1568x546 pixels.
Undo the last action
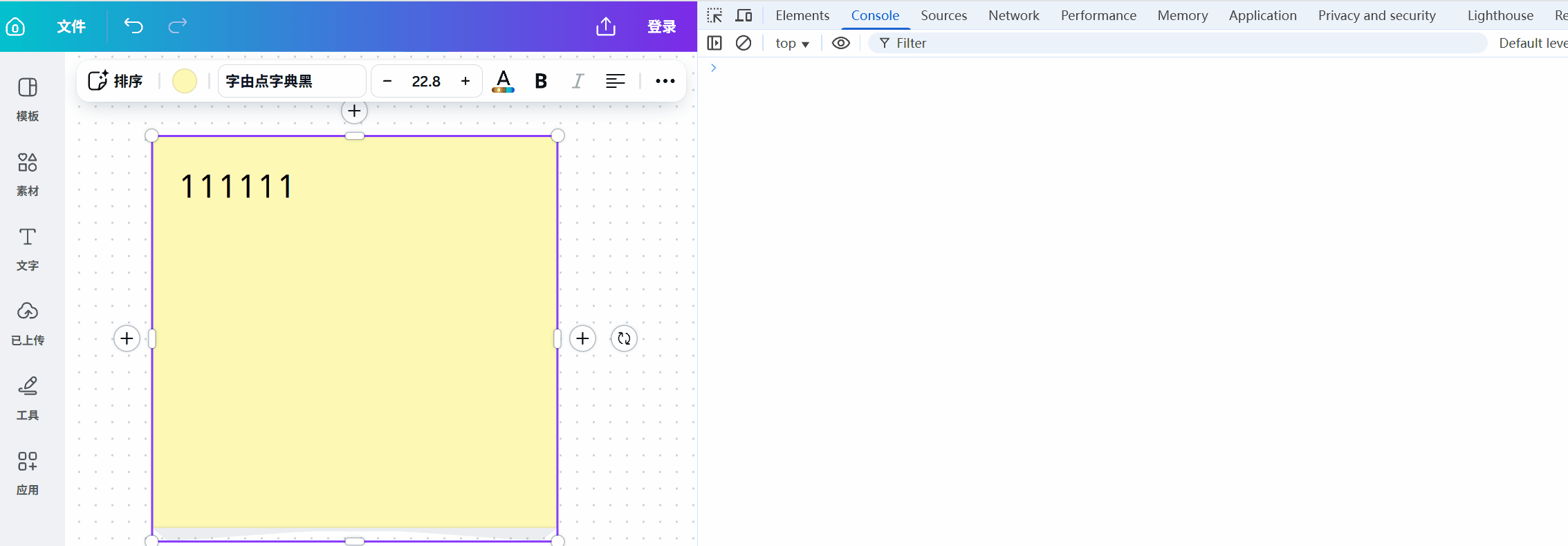pyautogui.click(x=133, y=26)
